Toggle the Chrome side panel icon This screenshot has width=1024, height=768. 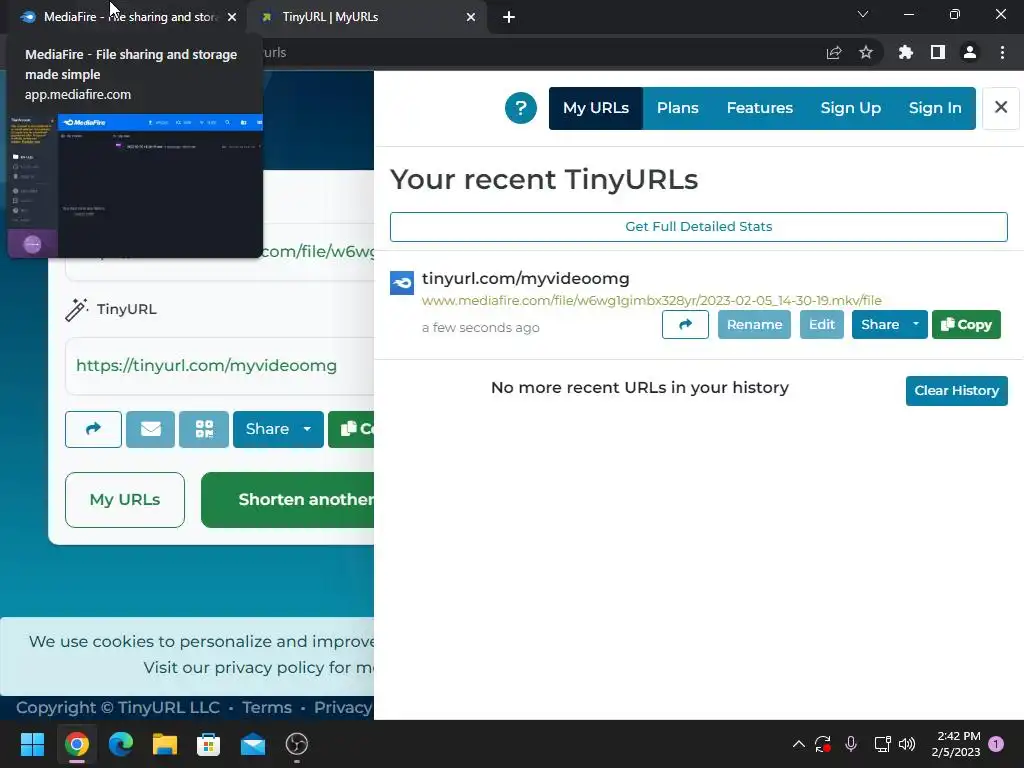point(938,53)
